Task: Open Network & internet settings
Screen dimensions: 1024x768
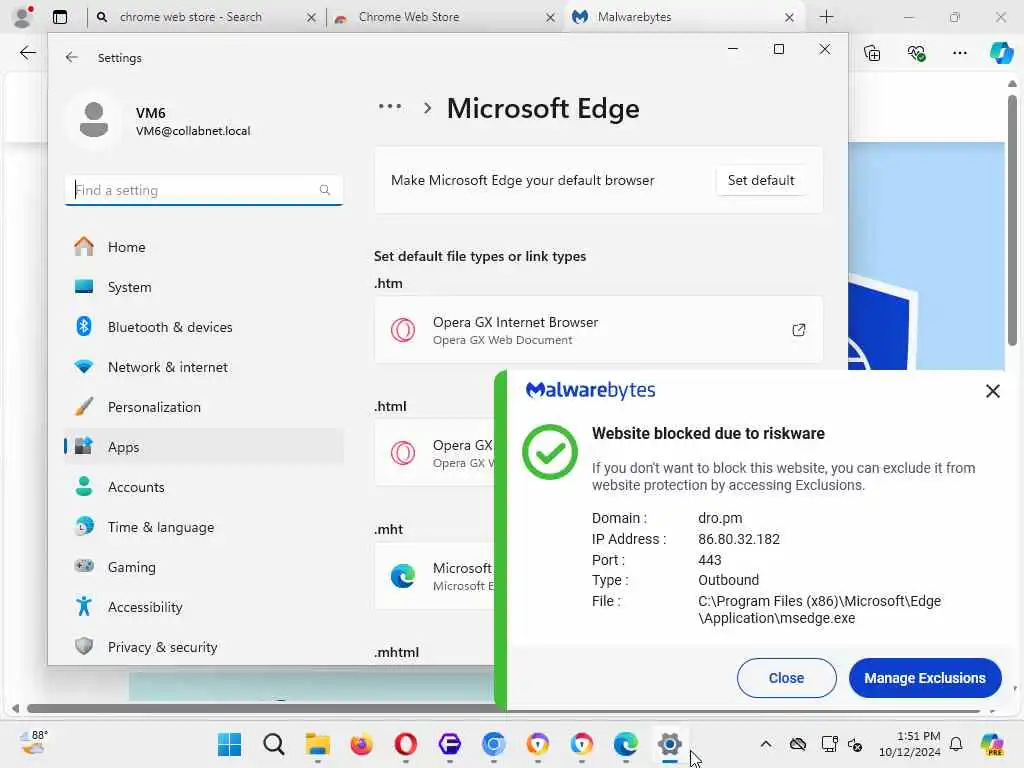Action: point(204,367)
